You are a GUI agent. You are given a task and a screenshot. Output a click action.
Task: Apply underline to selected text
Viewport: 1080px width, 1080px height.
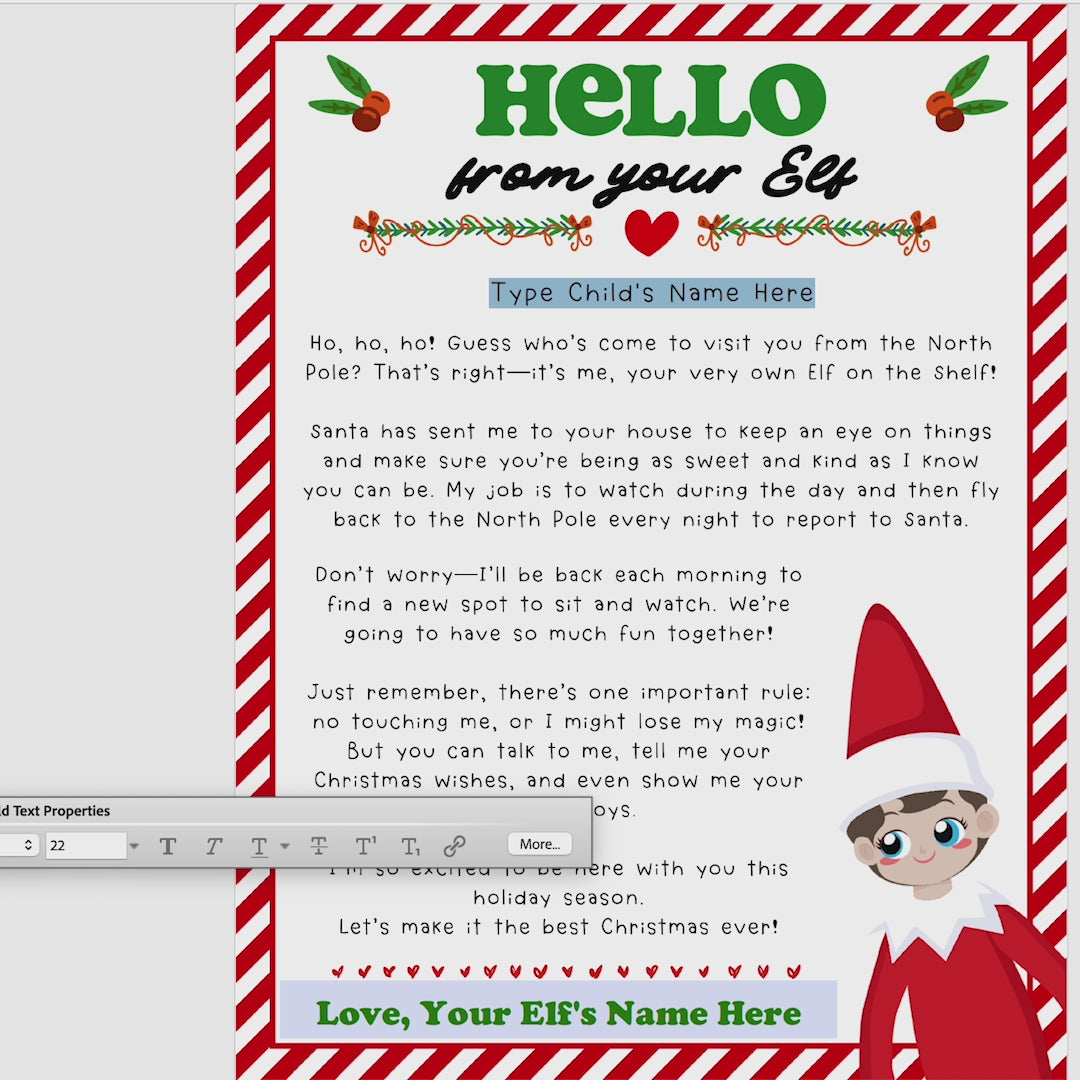pyautogui.click(x=259, y=846)
